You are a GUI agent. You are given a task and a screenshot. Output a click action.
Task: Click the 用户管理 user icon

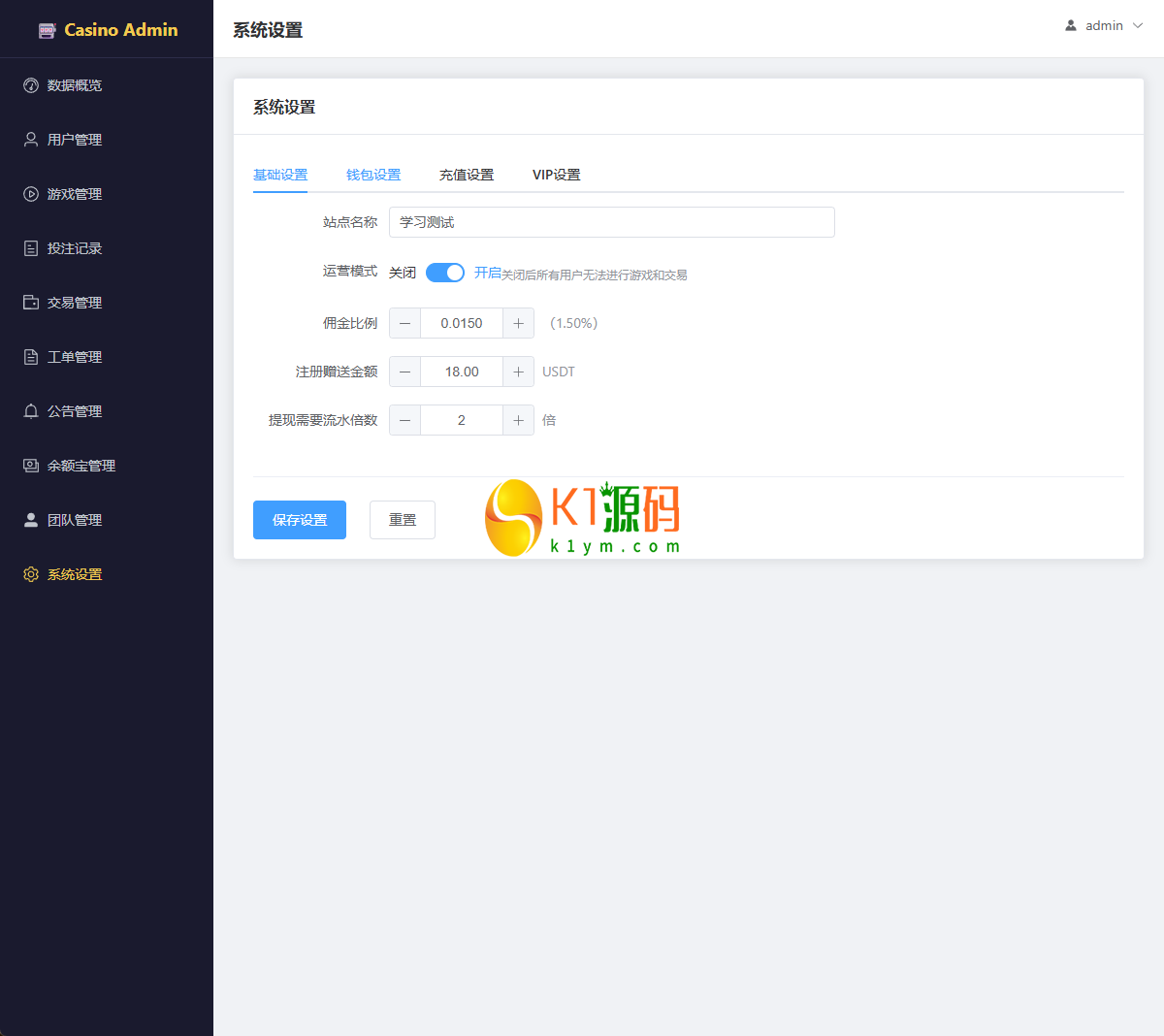point(31,140)
